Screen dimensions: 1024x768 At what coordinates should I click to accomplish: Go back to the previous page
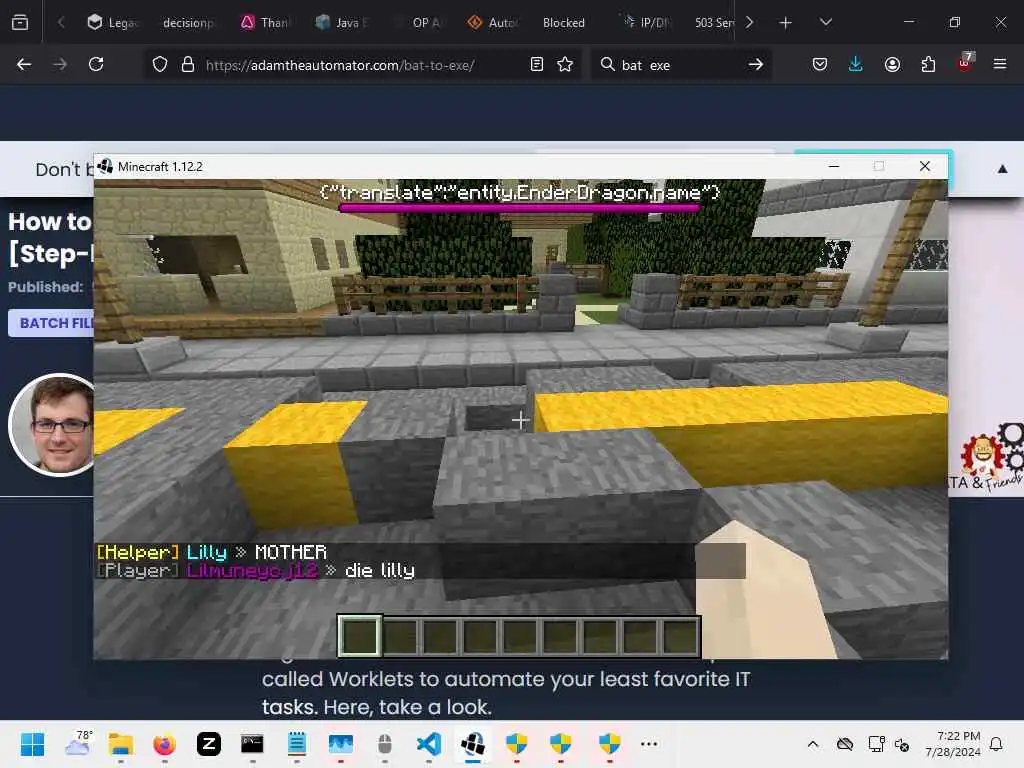(x=24, y=64)
